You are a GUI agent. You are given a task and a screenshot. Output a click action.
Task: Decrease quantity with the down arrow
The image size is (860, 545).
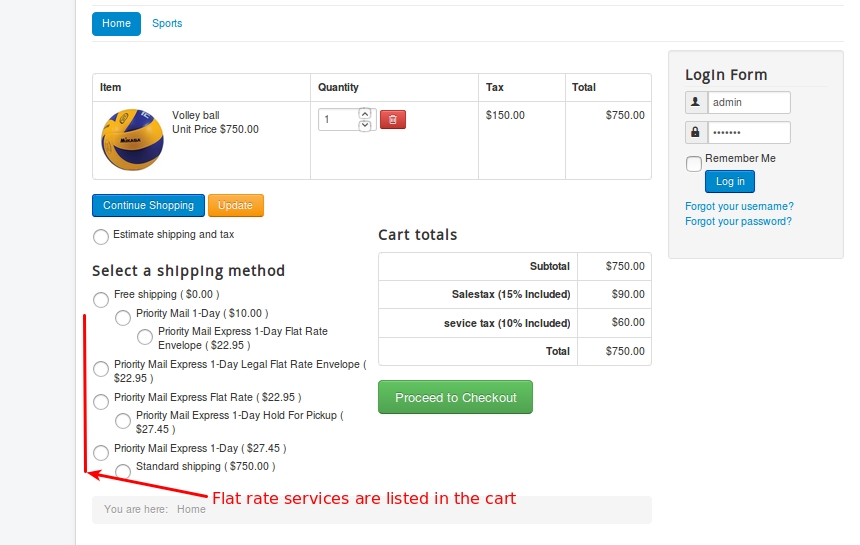click(x=365, y=126)
